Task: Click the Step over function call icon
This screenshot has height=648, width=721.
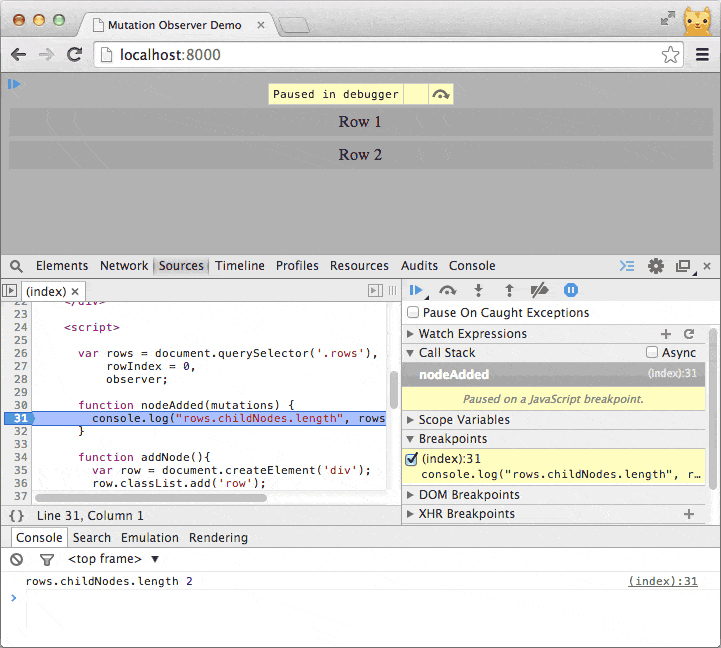Action: pos(448,290)
